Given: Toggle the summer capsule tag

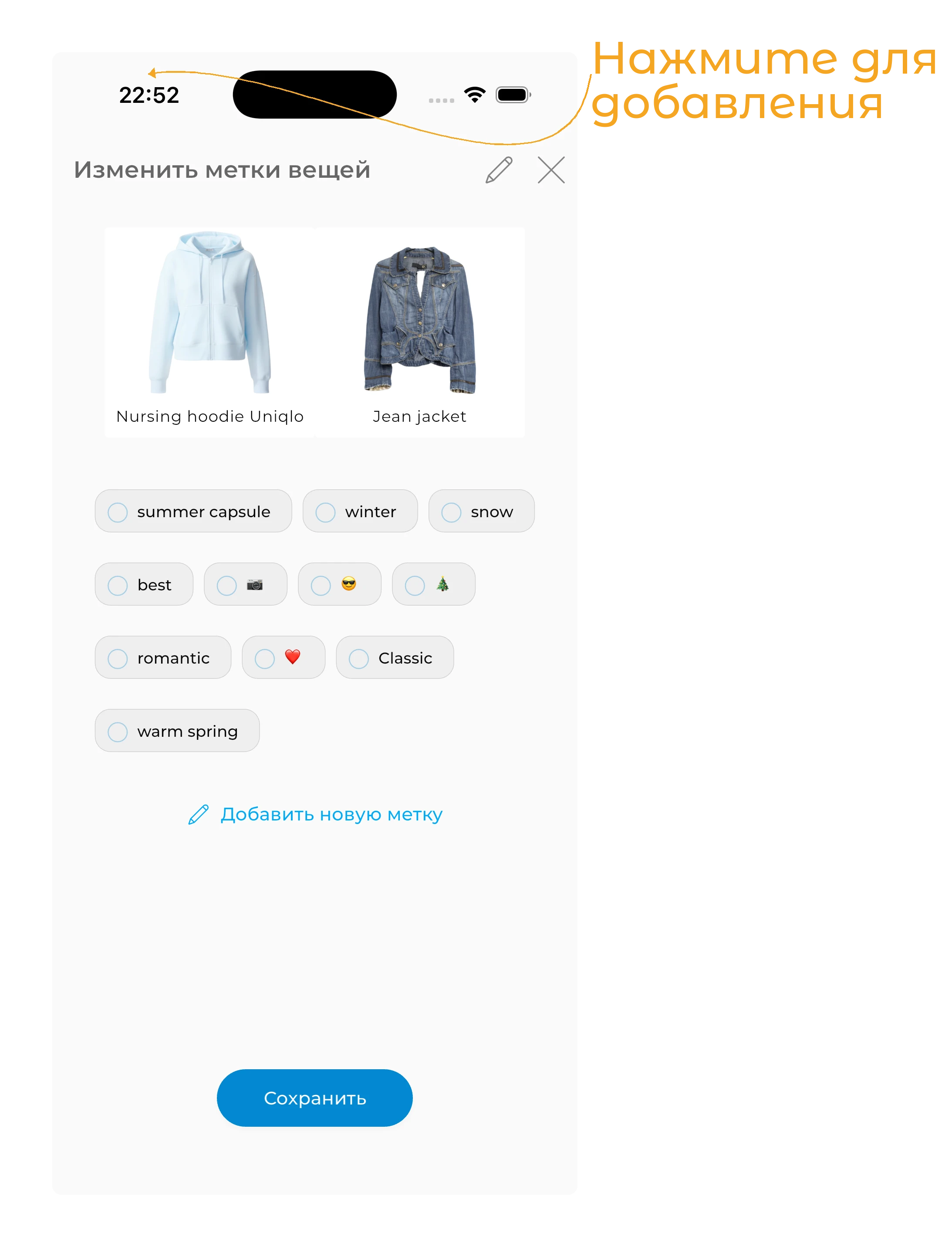Looking at the screenshot, I should (193, 511).
